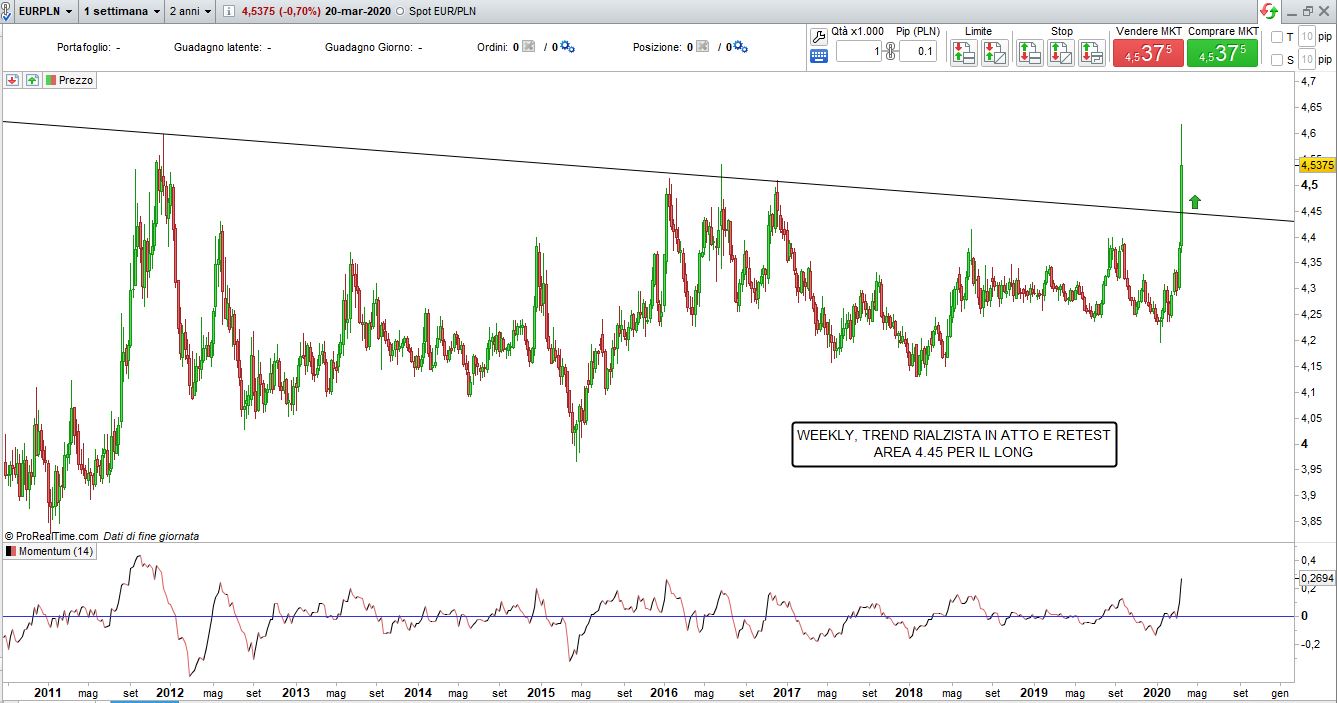Click the blue keyboard shortcut icon

point(819,56)
